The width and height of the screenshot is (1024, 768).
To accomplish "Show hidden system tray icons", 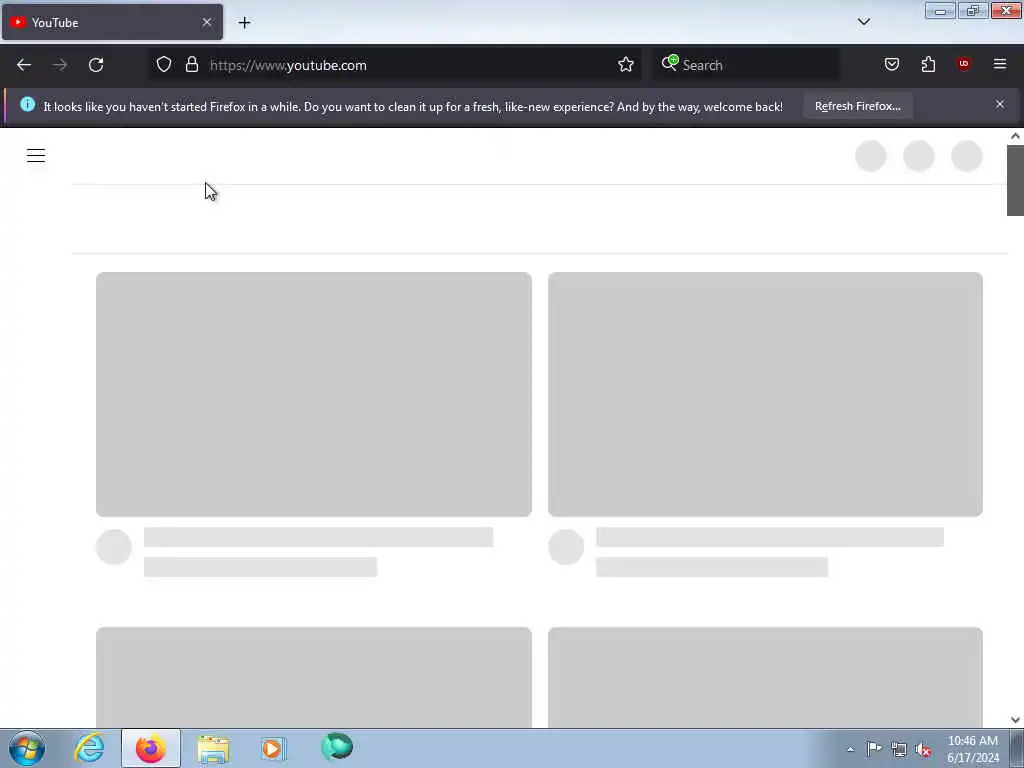I will point(850,749).
